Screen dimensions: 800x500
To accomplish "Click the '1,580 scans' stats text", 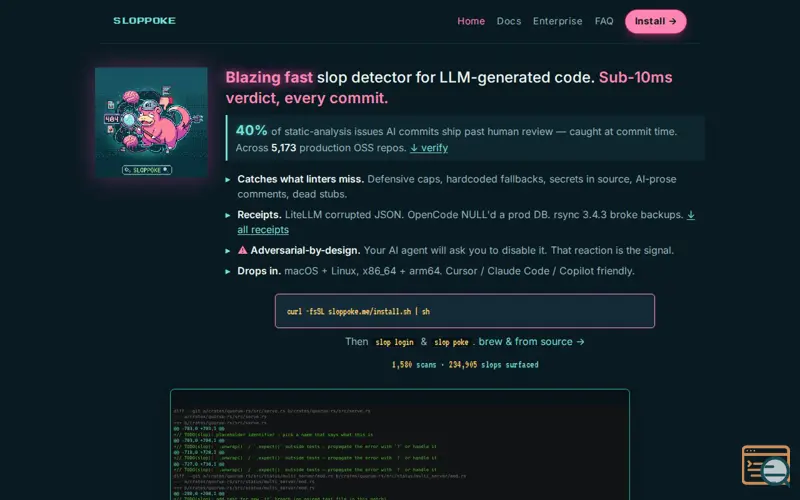I will pos(414,365).
